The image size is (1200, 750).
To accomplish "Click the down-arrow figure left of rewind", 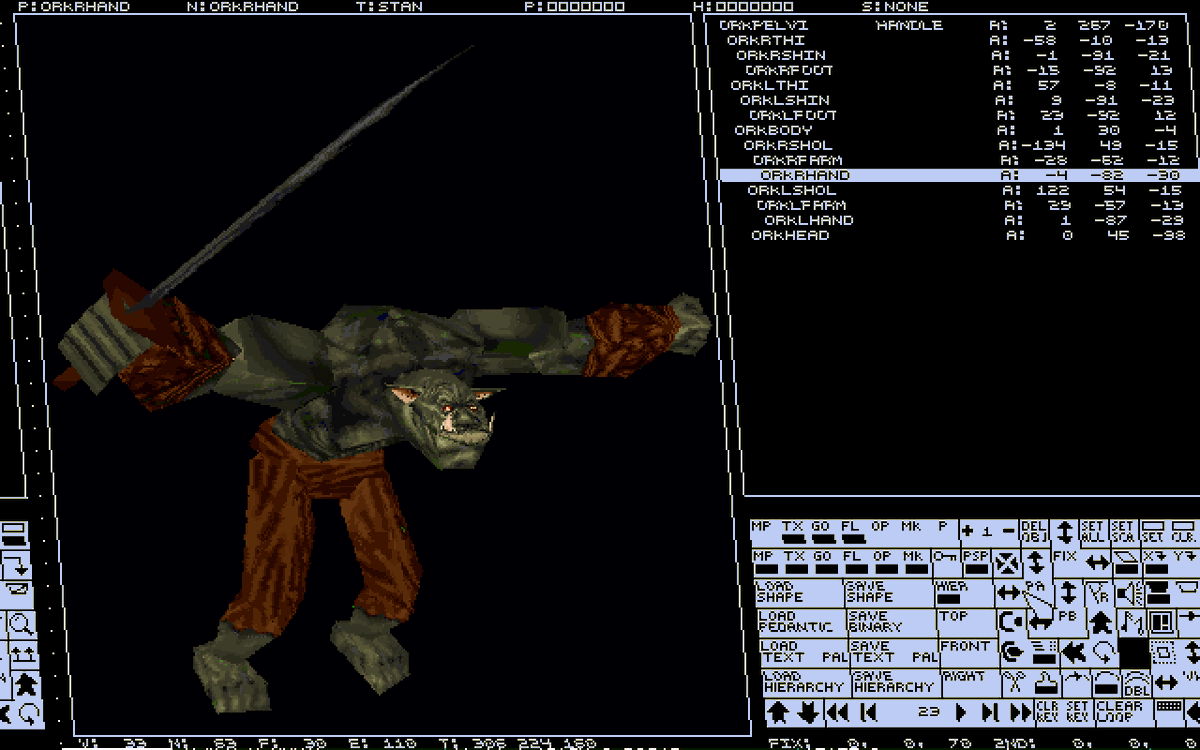I will pyautogui.click(x=808, y=712).
